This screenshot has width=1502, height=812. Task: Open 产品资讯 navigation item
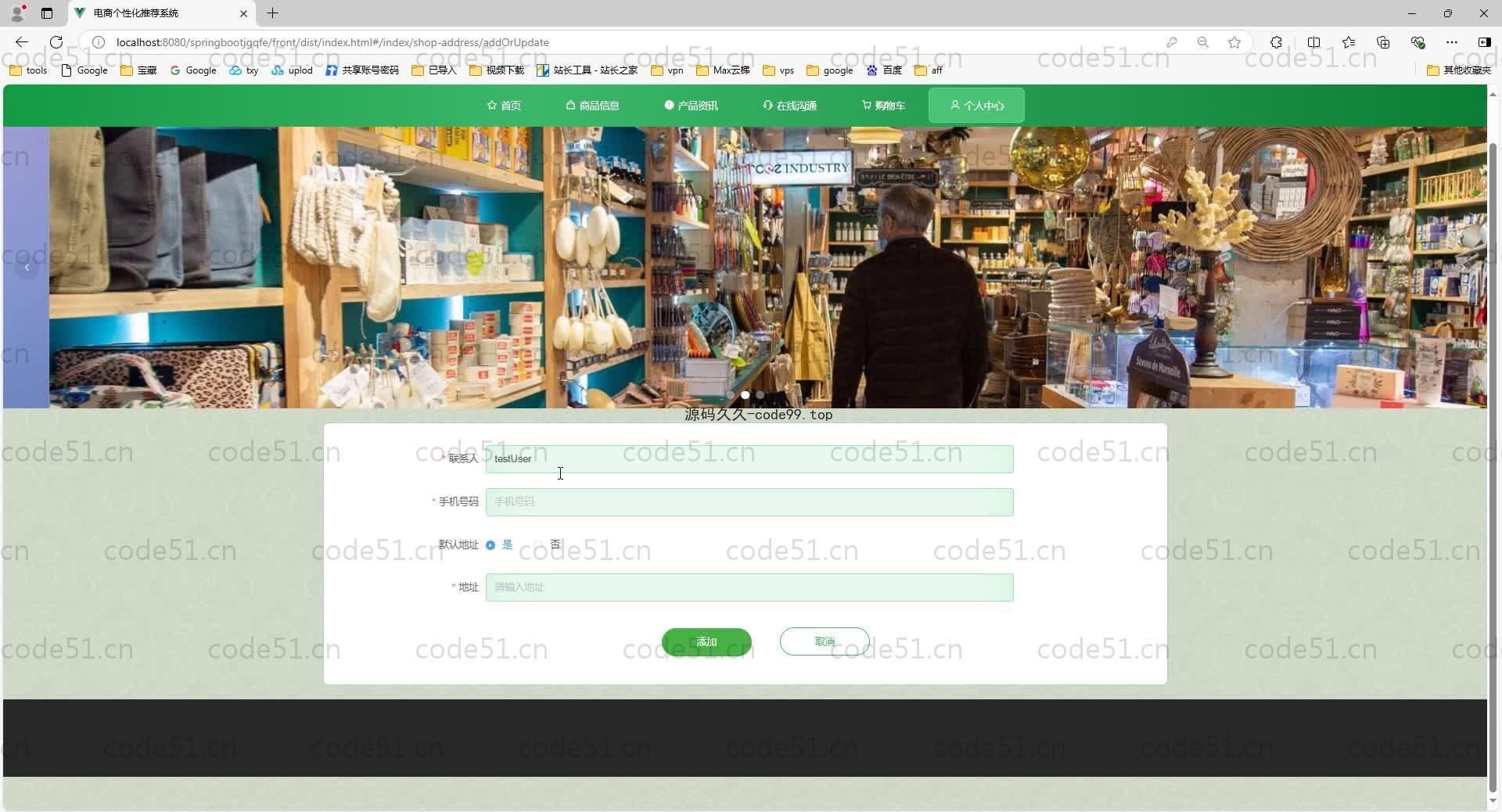(x=691, y=106)
